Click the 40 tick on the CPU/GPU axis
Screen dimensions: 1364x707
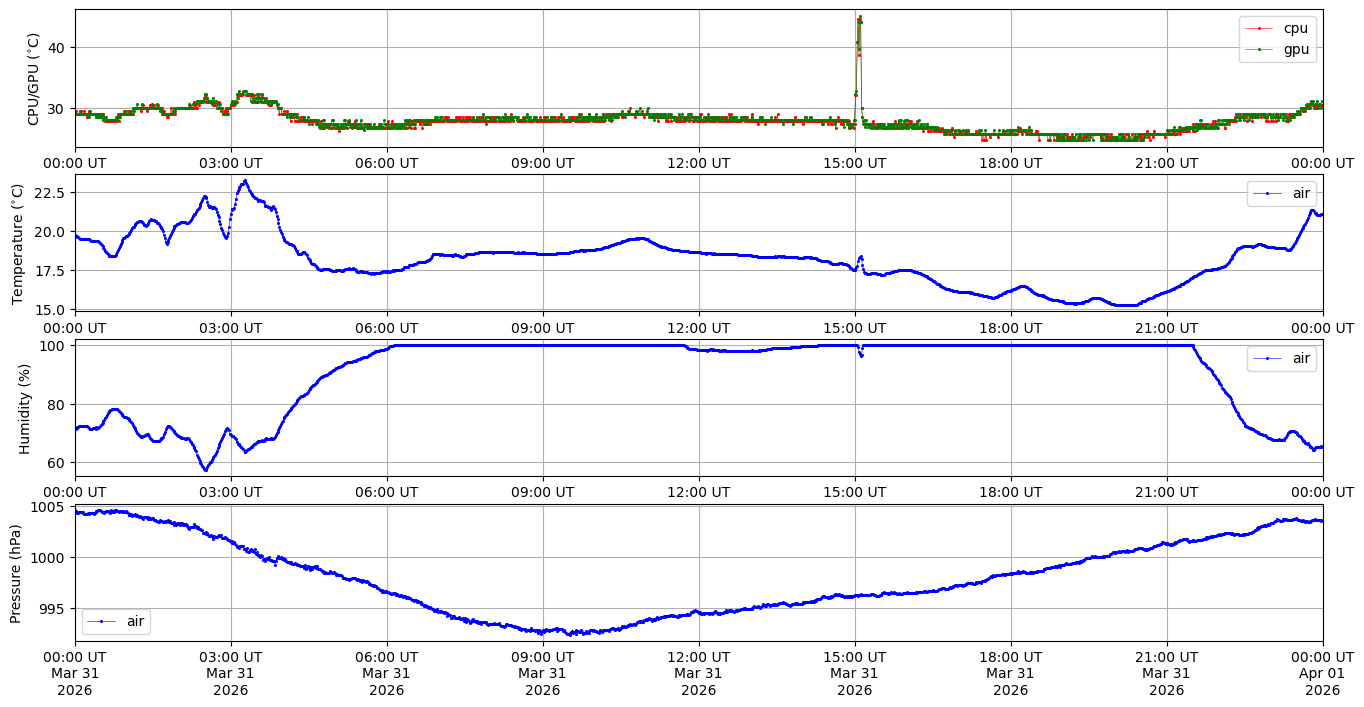[58, 48]
